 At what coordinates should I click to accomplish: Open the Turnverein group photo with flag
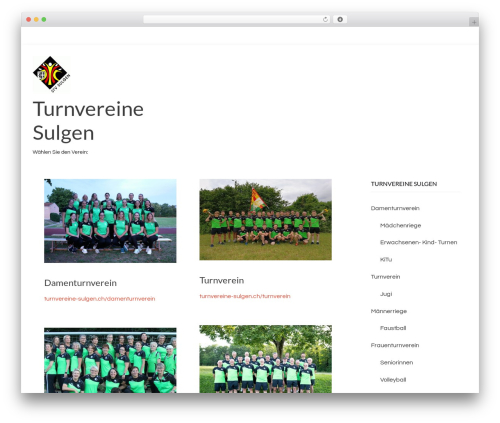tap(266, 219)
